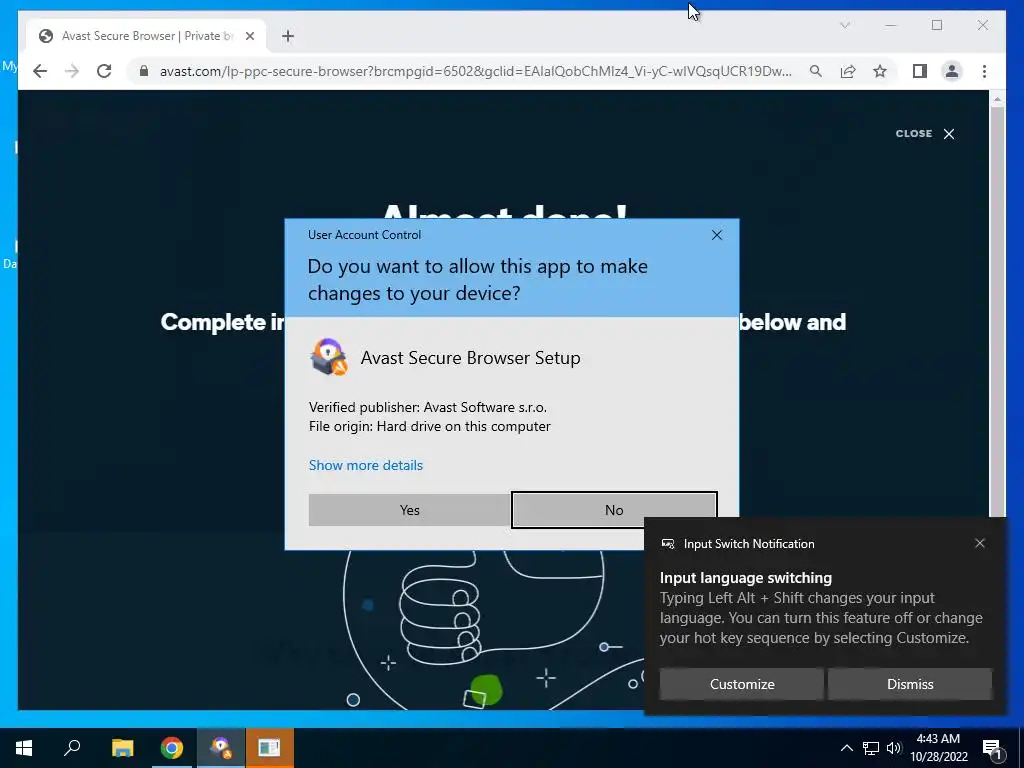Click the Customize button in the notification

(742, 684)
